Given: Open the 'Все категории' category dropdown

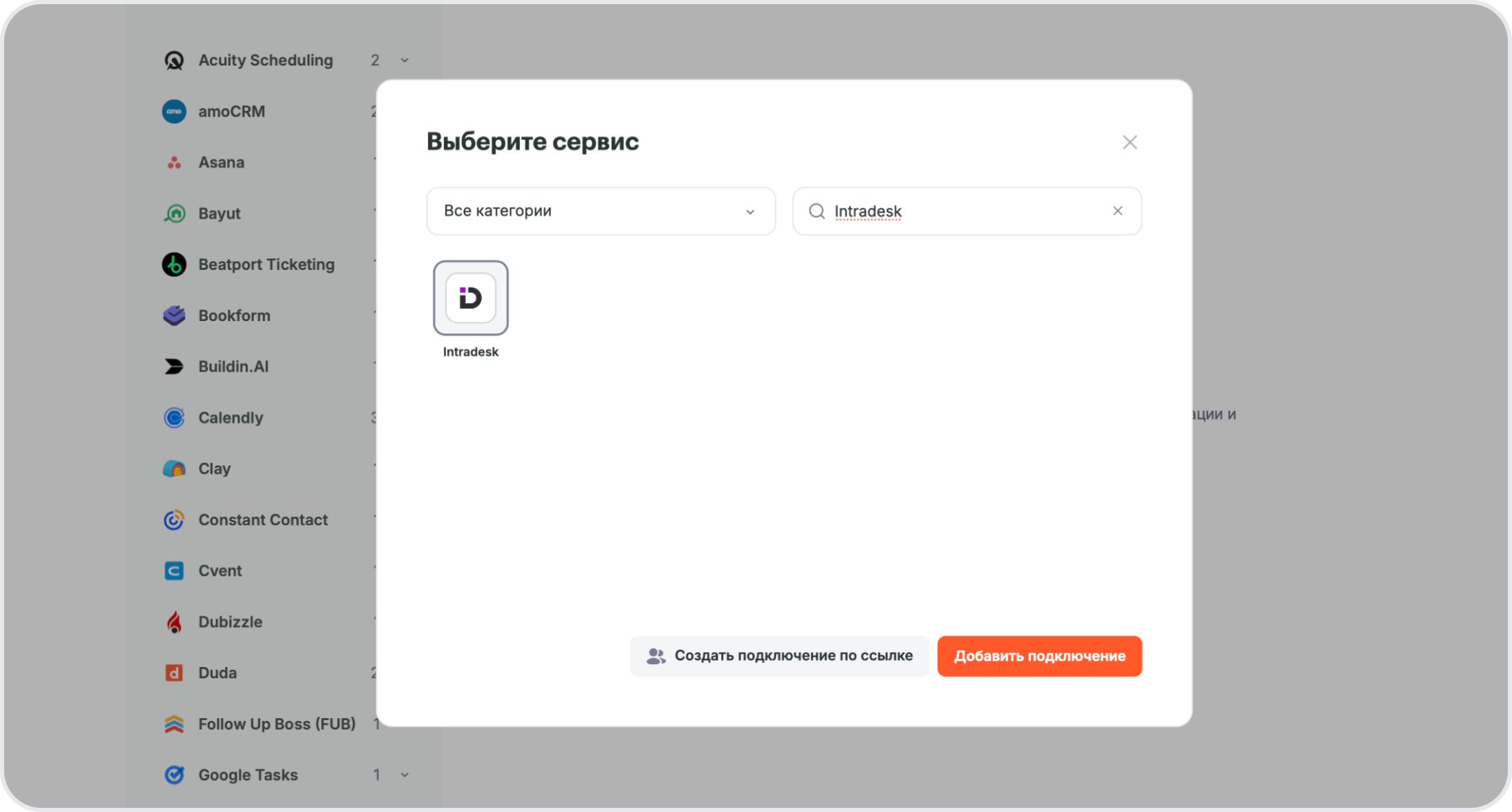Looking at the screenshot, I should coord(600,211).
